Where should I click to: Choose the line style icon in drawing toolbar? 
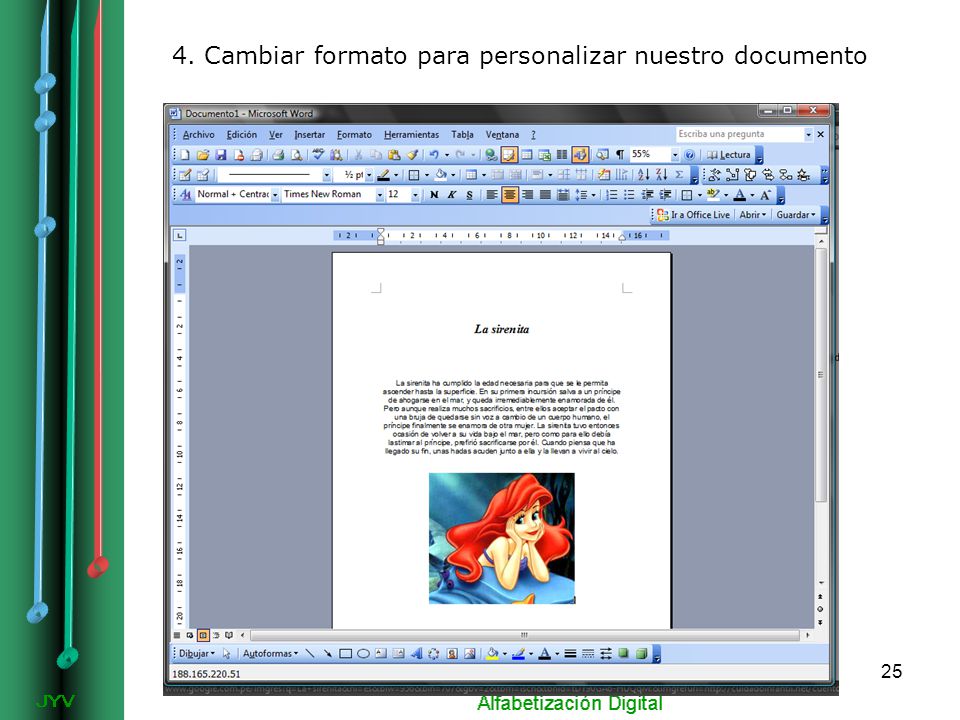point(570,654)
